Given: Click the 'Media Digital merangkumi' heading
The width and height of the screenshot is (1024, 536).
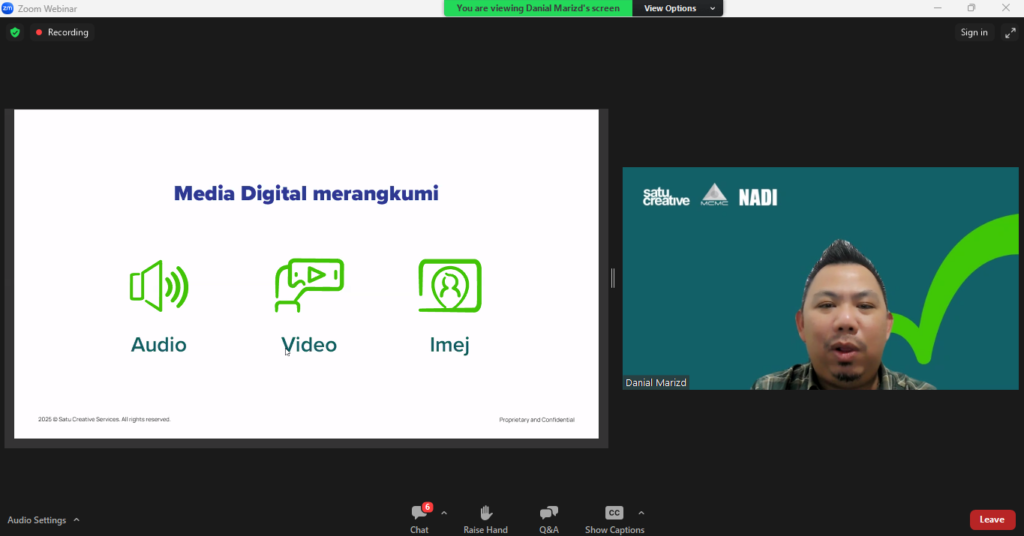Looking at the screenshot, I should 306,193.
